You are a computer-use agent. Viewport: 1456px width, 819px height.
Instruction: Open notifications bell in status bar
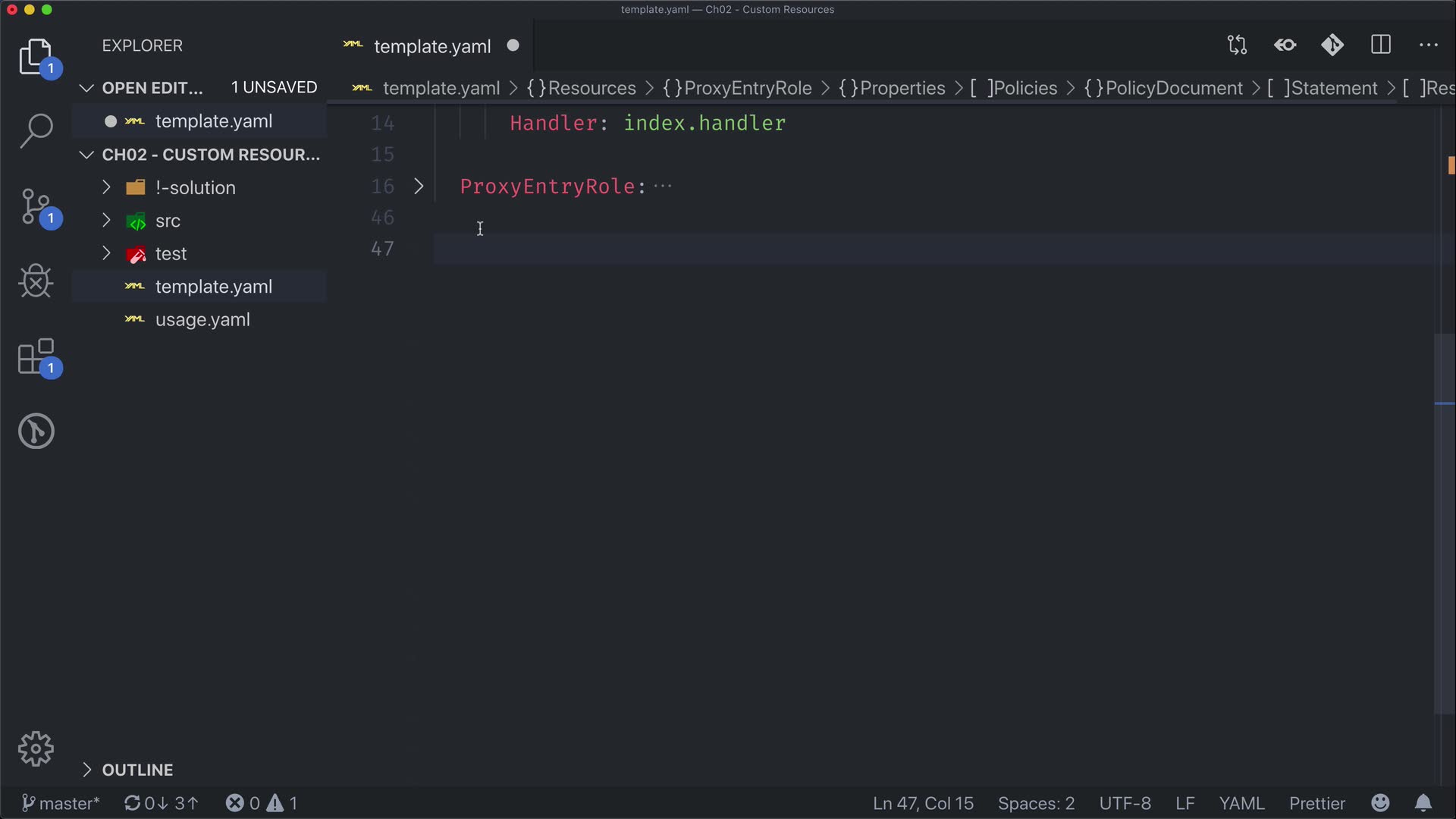pyautogui.click(x=1423, y=803)
